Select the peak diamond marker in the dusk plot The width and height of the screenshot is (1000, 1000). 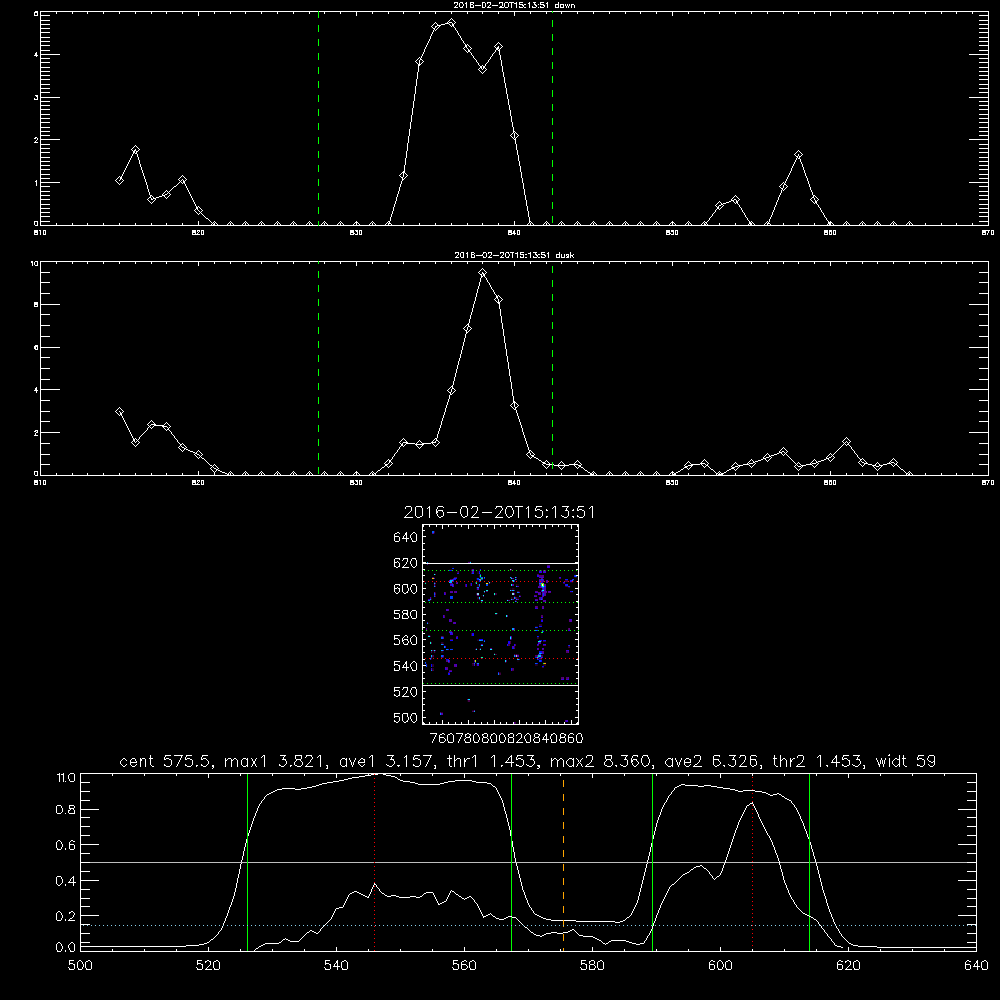[483, 272]
